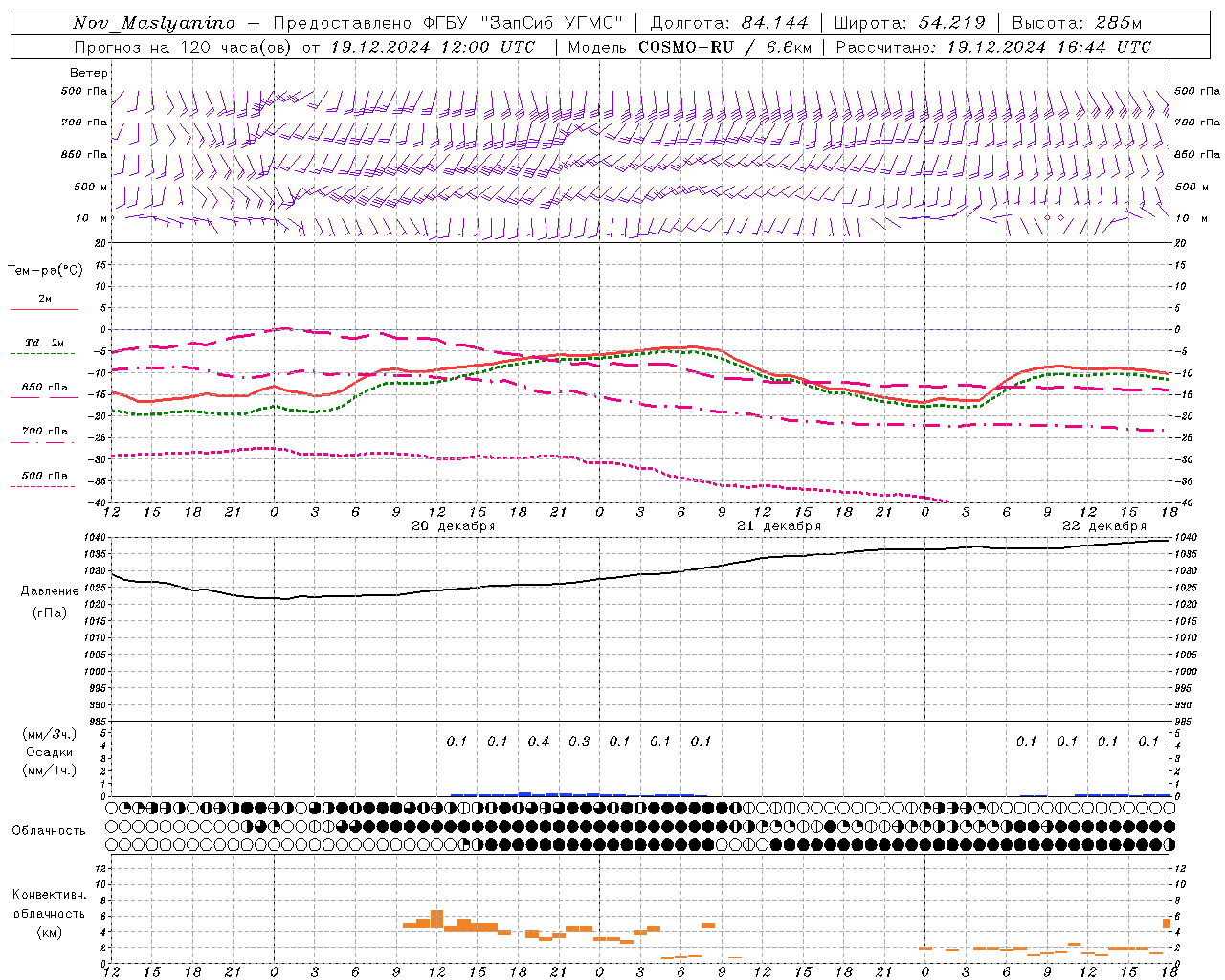Click the 0.3 precipitation value
This screenshot has height=980, width=1225.
[x=579, y=741]
